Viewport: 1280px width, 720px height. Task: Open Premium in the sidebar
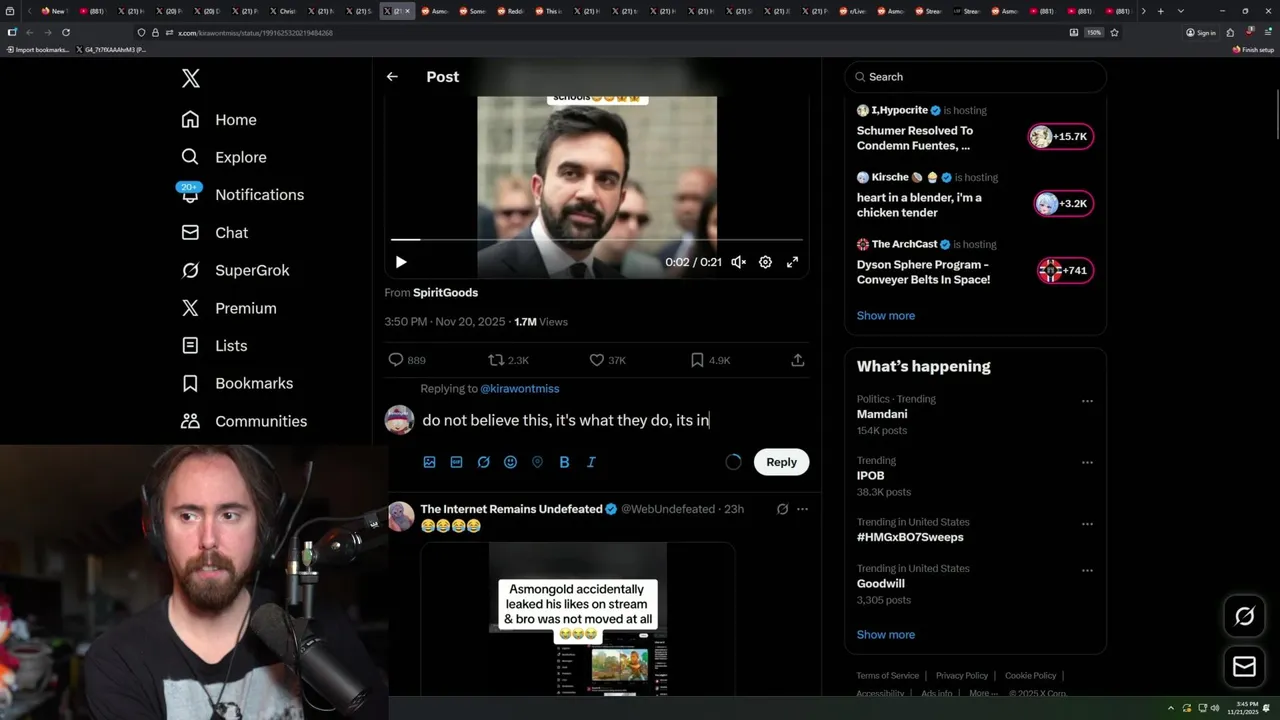[x=228, y=308]
